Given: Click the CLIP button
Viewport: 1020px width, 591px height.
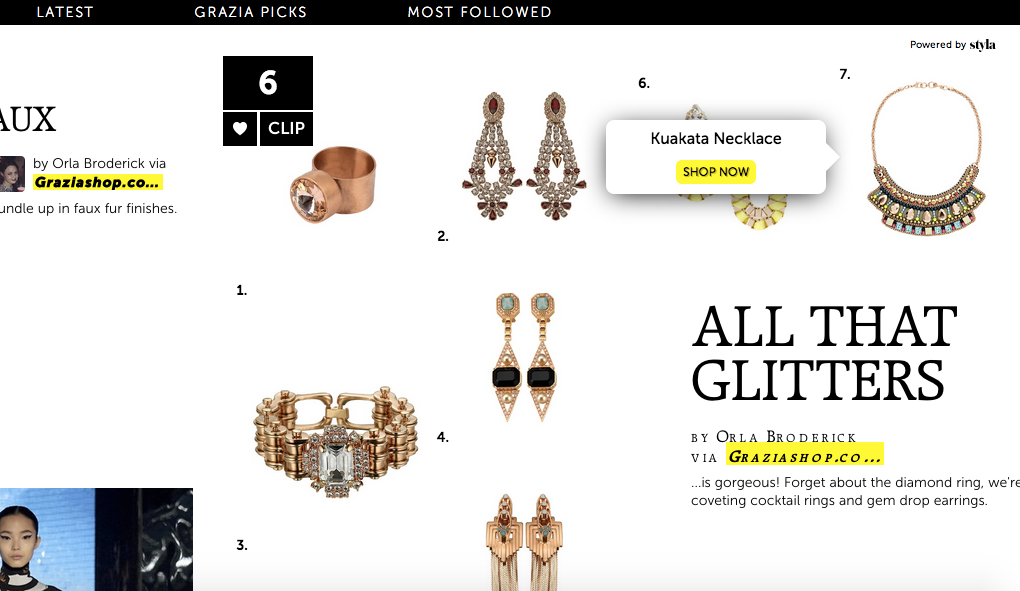Looking at the screenshot, I should point(286,129).
